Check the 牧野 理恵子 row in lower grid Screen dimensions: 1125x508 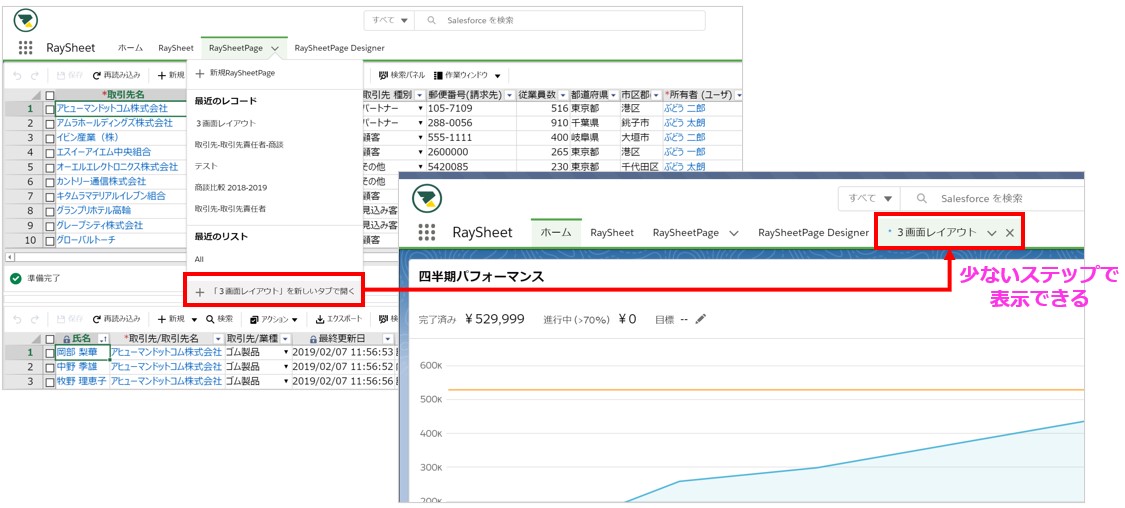50,381
